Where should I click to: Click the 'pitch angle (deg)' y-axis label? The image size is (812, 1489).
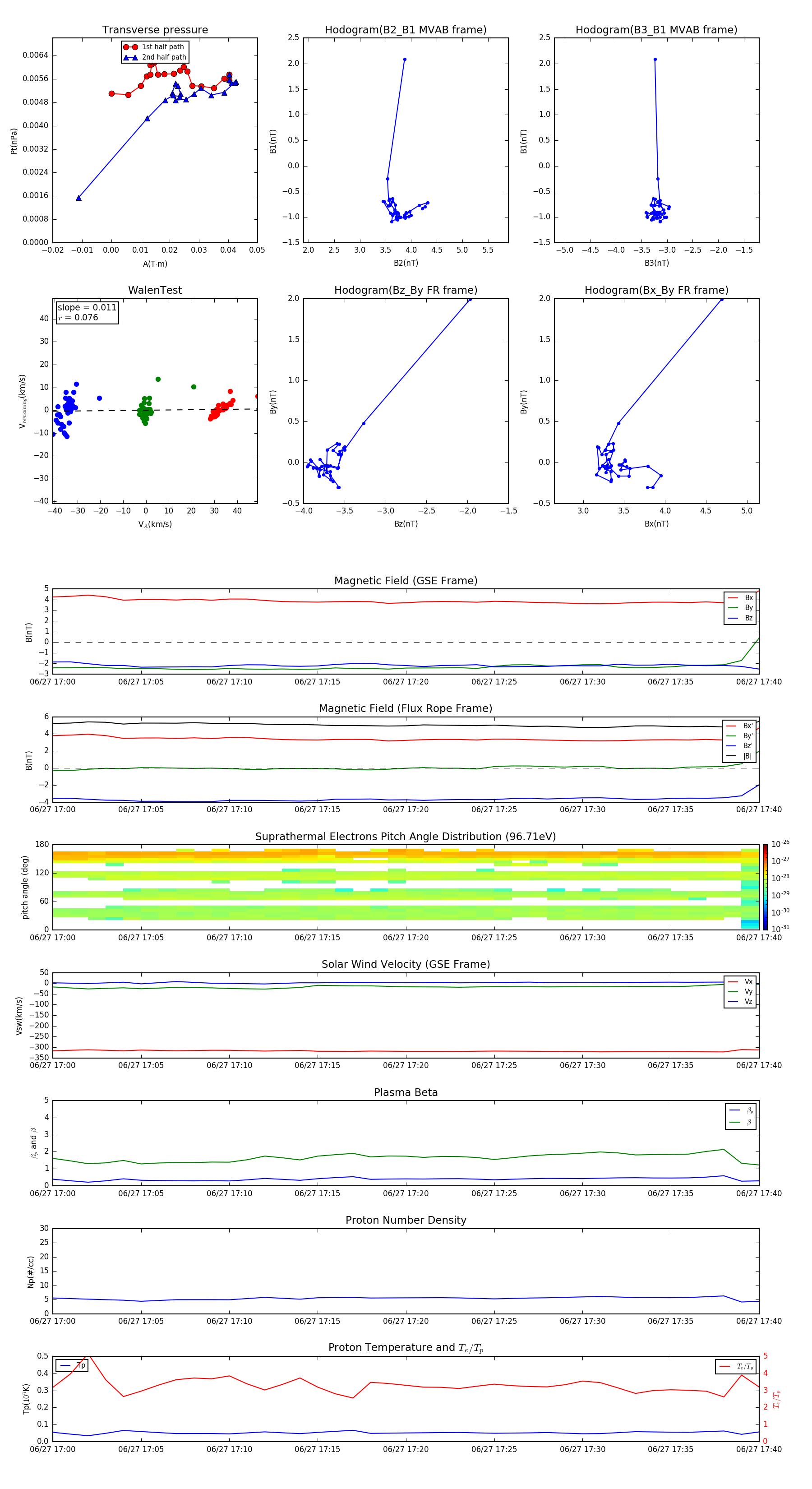click(25, 887)
